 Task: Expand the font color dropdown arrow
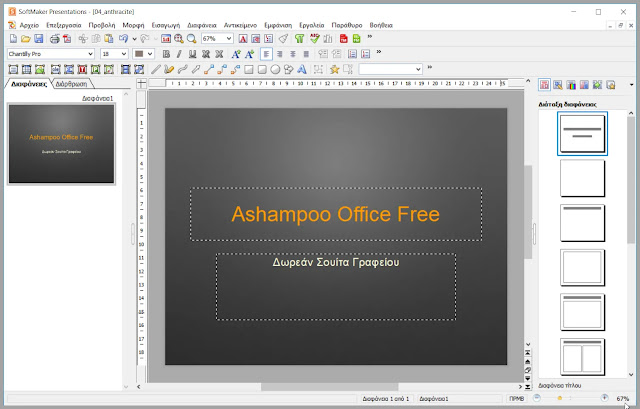point(150,54)
